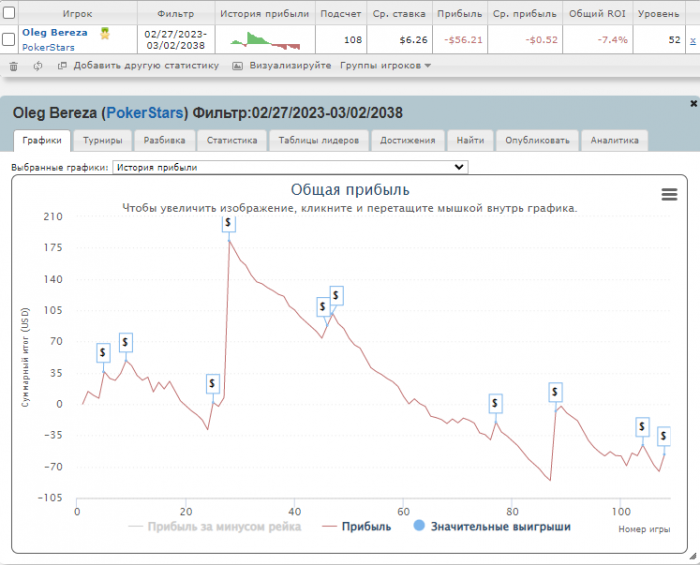Sort by the Ср. ставка column header

click(x=399, y=14)
